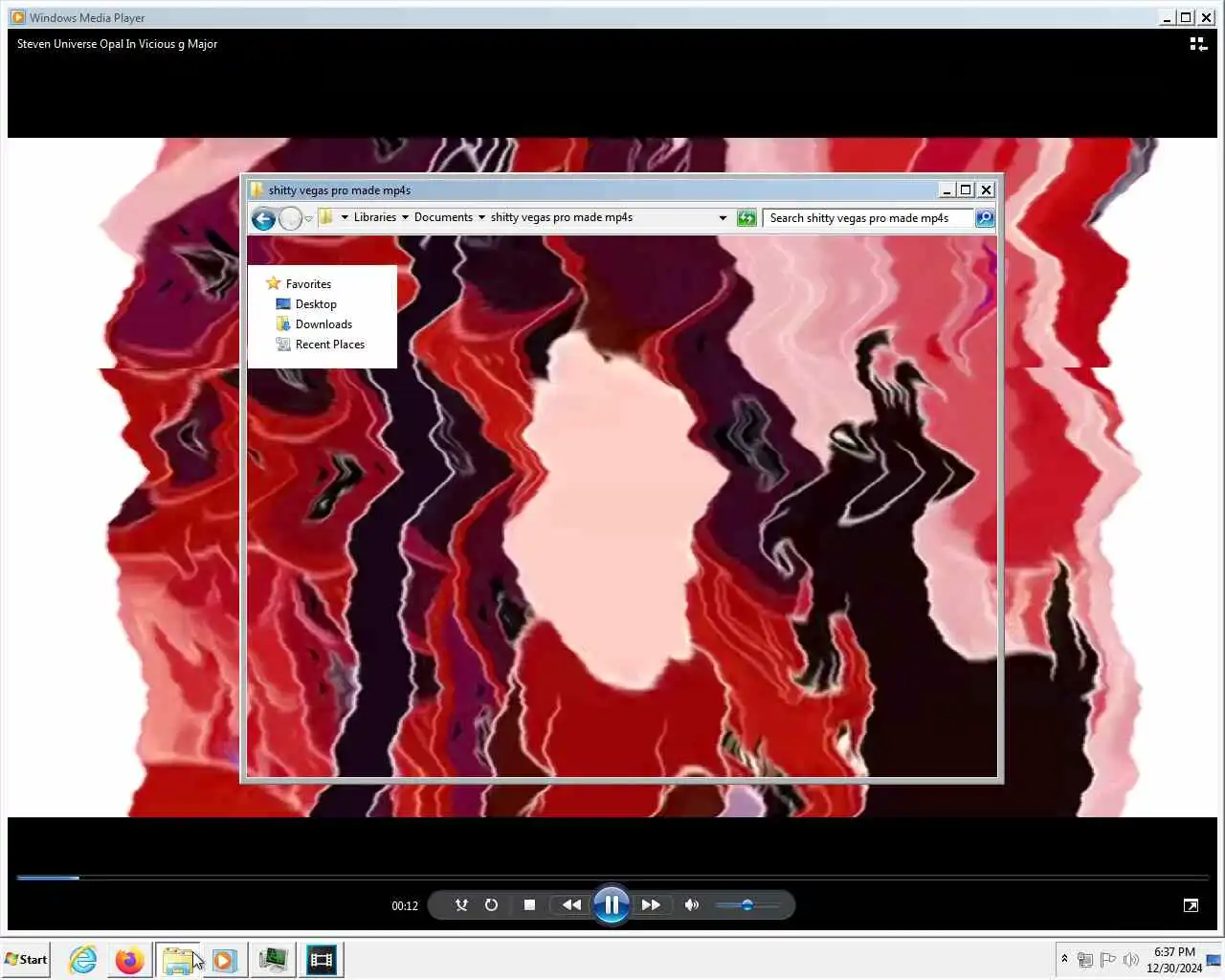
Task: Click the system tray speaker icon
Action: point(1131,960)
